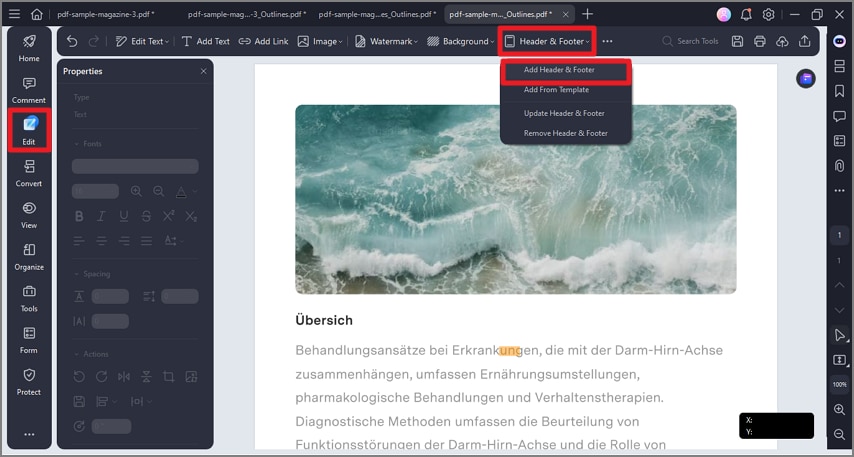
Task: Crop the object in Actions
Action: coord(168,376)
